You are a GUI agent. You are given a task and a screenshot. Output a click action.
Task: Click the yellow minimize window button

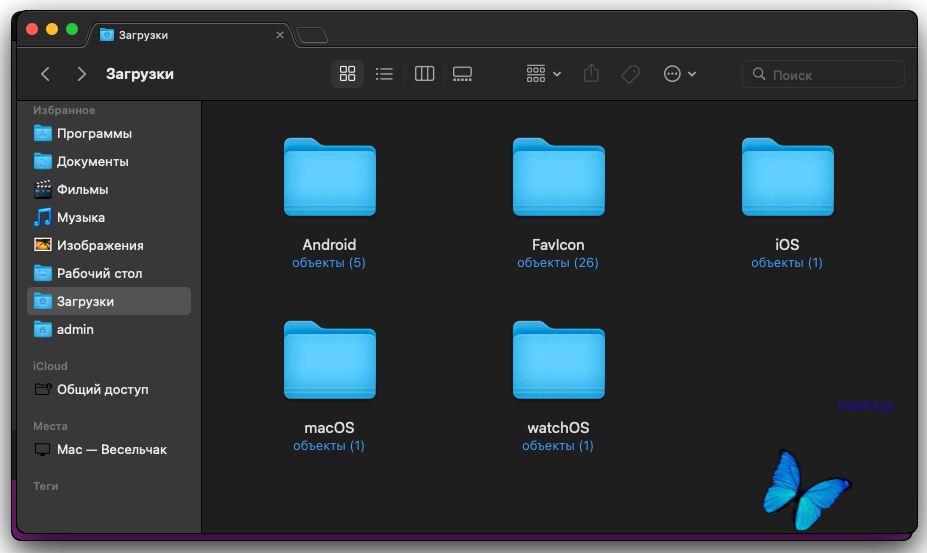[x=52, y=29]
